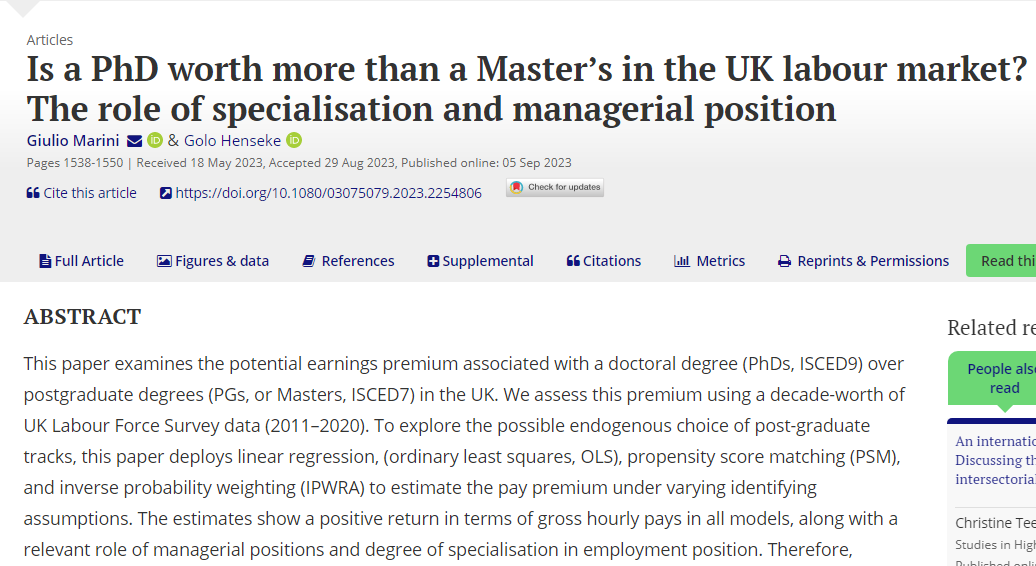
Task: Switch to the Citations tab
Action: tap(604, 261)
